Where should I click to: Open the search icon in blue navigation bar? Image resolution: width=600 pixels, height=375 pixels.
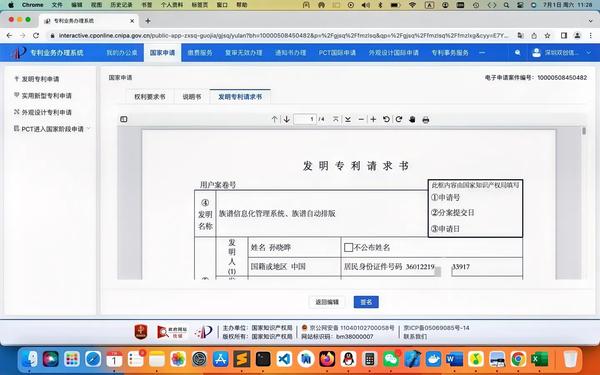tap(517, 52)
